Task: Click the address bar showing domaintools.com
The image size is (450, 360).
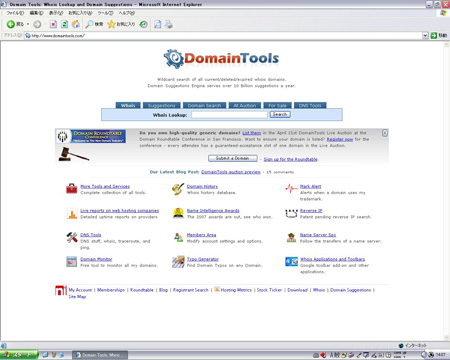Action: pyautogui.click(x=223, y=35)
